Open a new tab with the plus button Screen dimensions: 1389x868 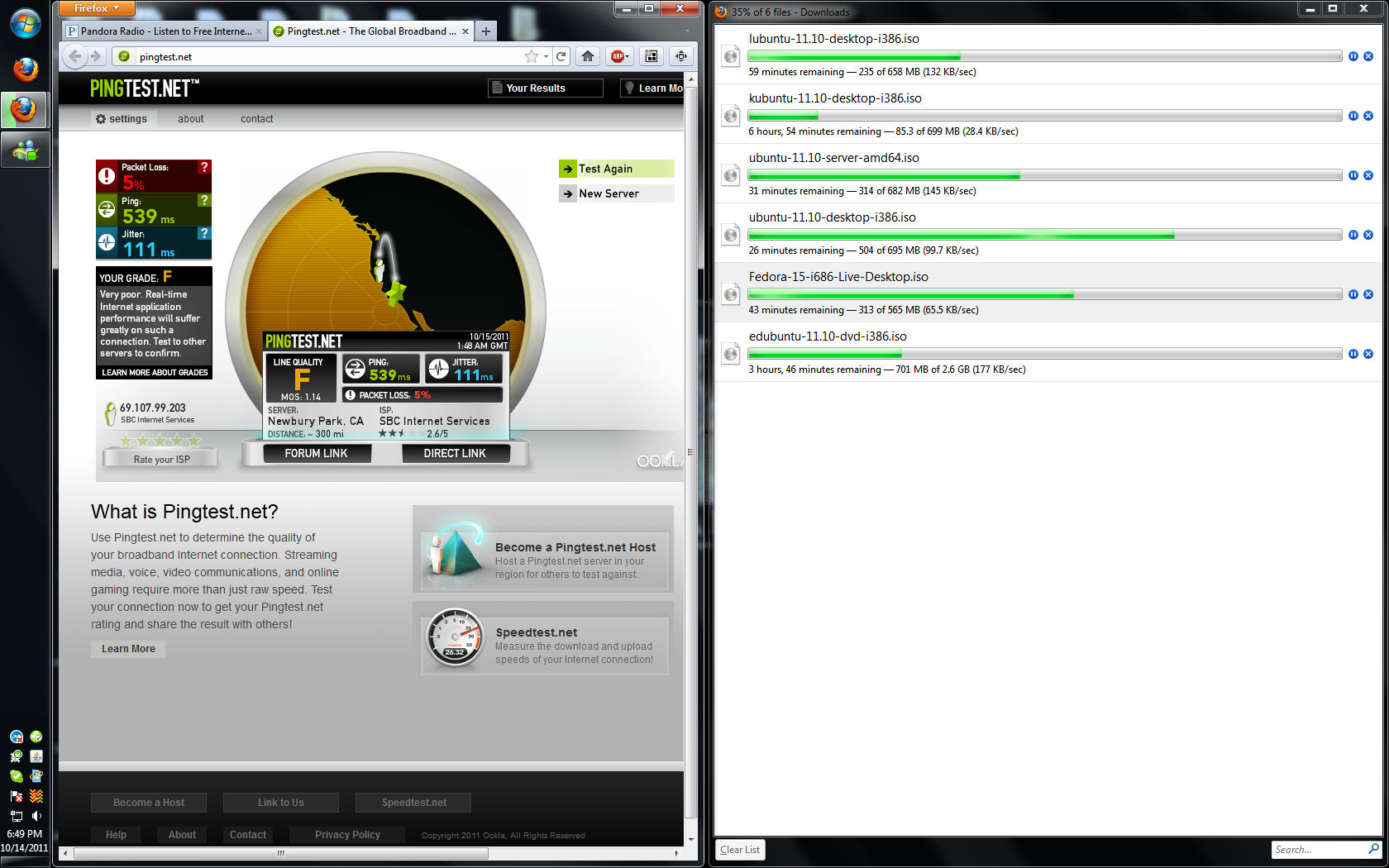click(486, 31)
